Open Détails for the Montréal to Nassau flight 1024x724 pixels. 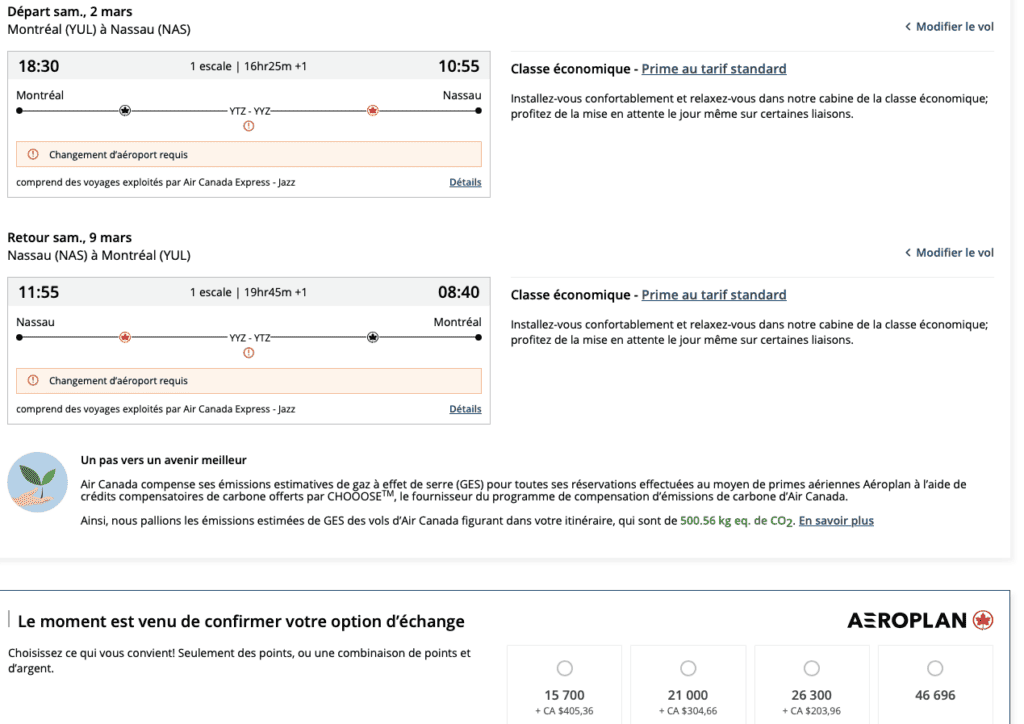coord(465,183)
